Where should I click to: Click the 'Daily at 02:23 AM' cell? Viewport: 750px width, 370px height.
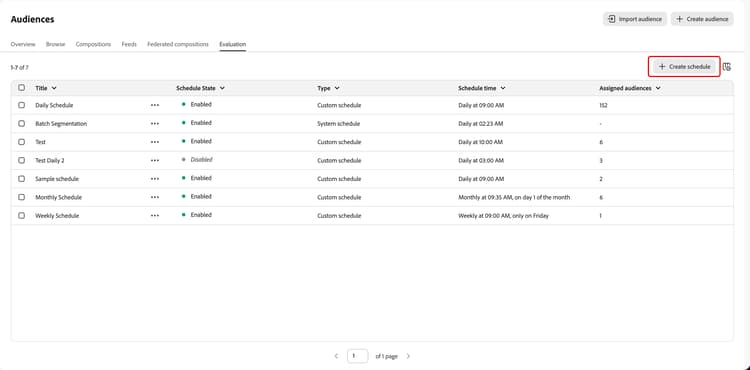pos(481,123)
